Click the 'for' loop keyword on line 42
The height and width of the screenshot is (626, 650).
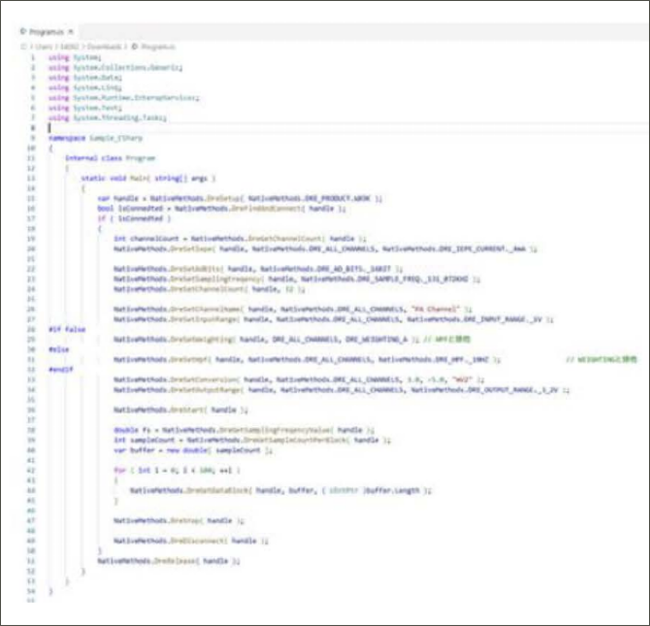click(118, 470)
